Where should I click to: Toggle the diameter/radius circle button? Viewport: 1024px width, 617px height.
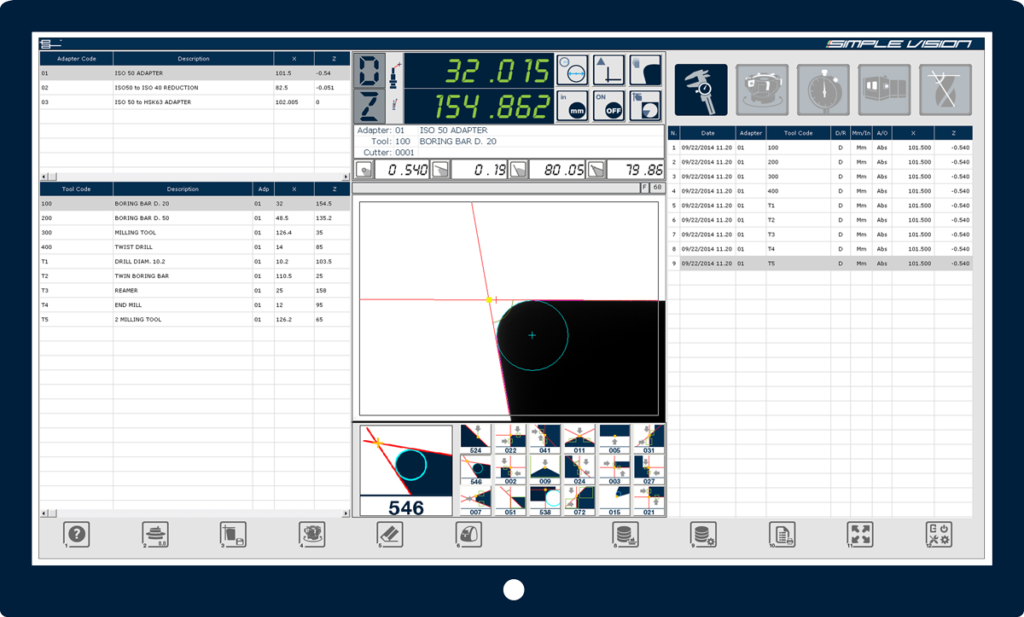572,70
